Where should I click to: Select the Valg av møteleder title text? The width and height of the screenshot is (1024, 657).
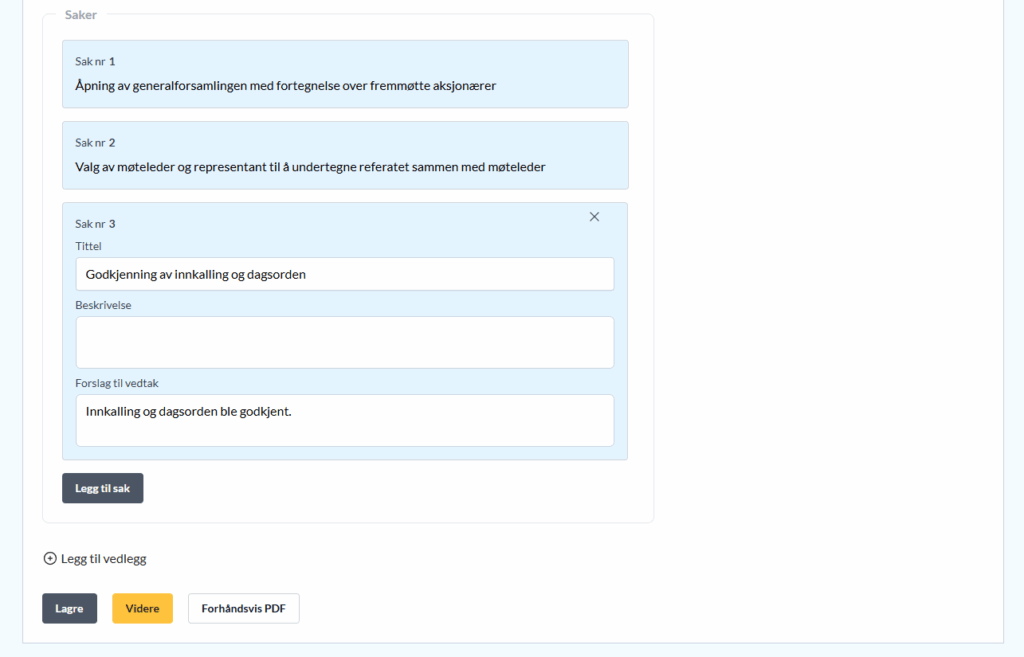click(x=310, y=167)
